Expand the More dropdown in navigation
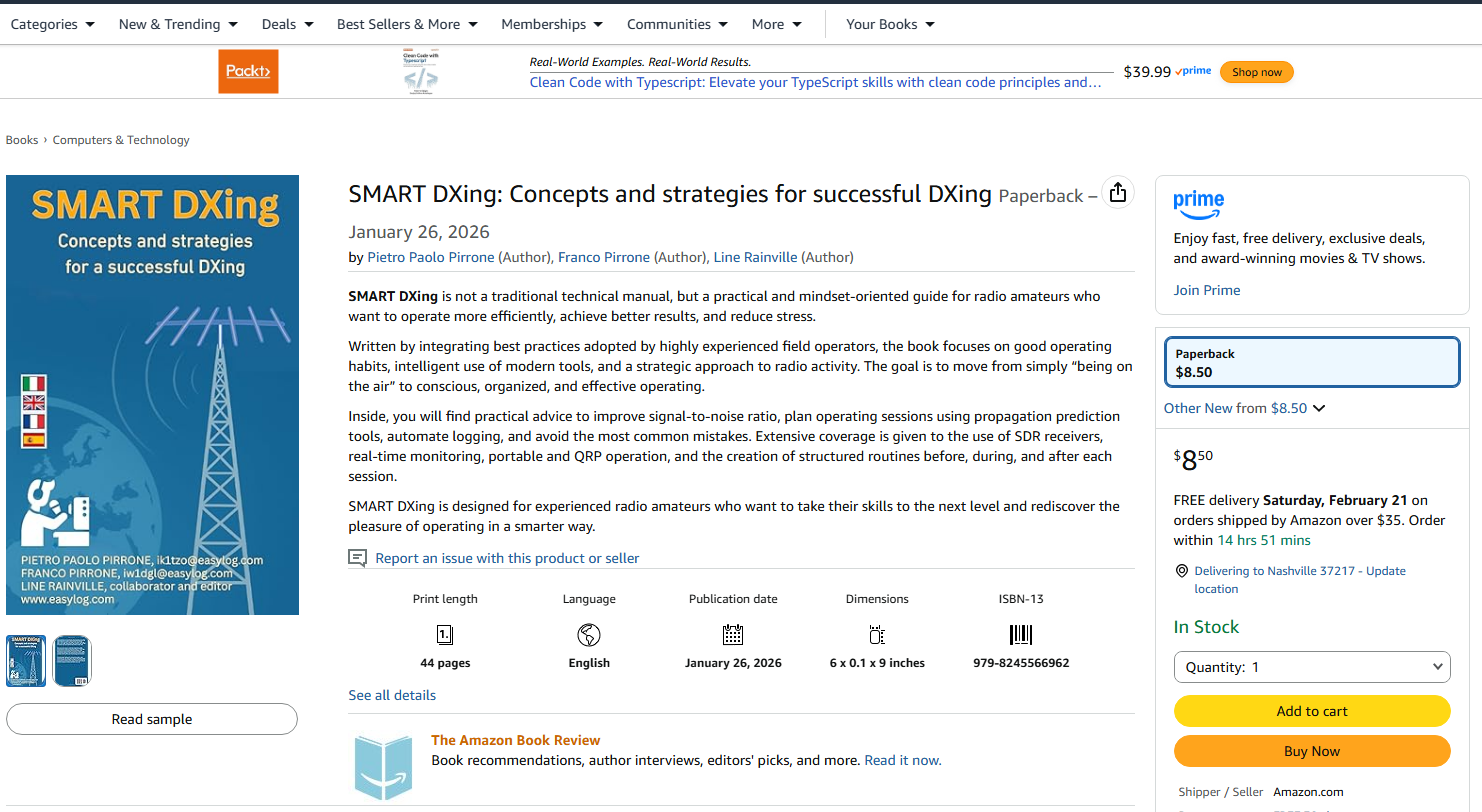Screen dimensions: 1482x812 pos(777,24)
